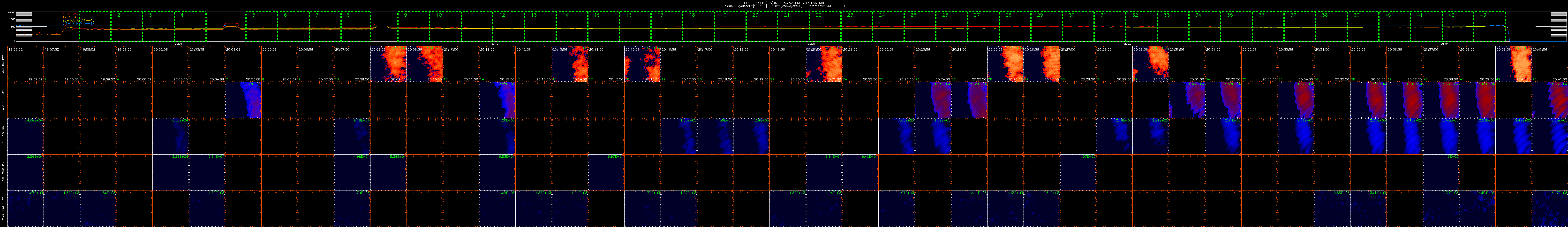Click the 1000 value on lightcurve y-axis
The image size is (1568, 227).
click(x=12, y=19)
